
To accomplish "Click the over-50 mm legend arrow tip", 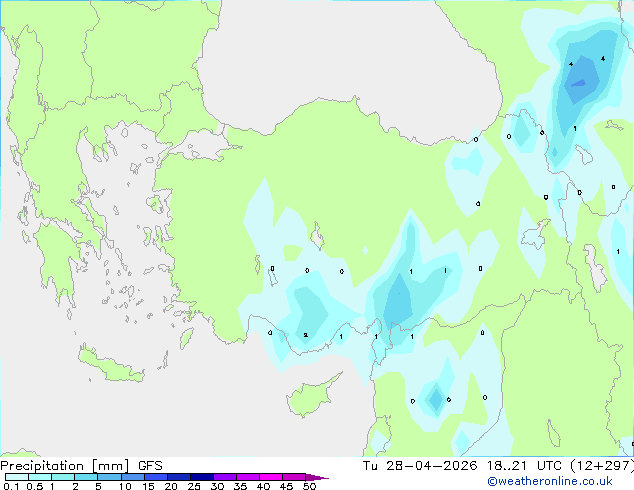I will tap(317, 477).
